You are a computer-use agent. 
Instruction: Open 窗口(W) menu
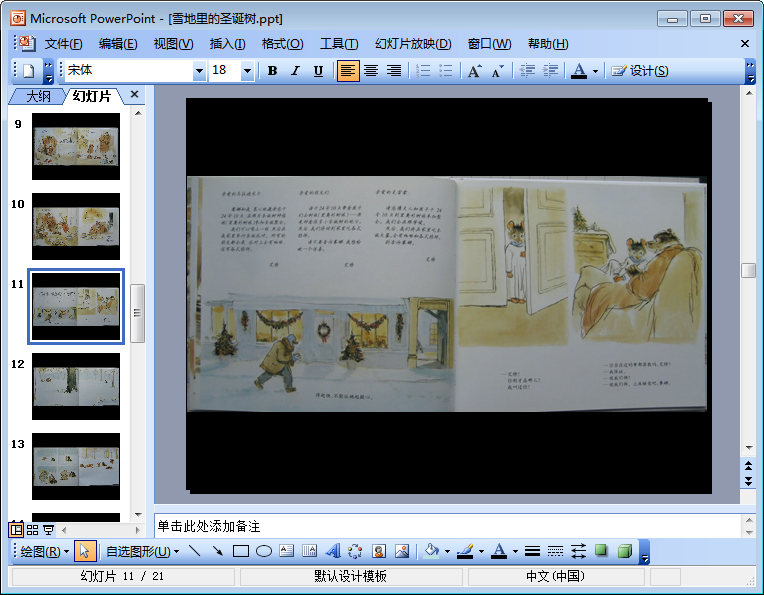[490, 44]
